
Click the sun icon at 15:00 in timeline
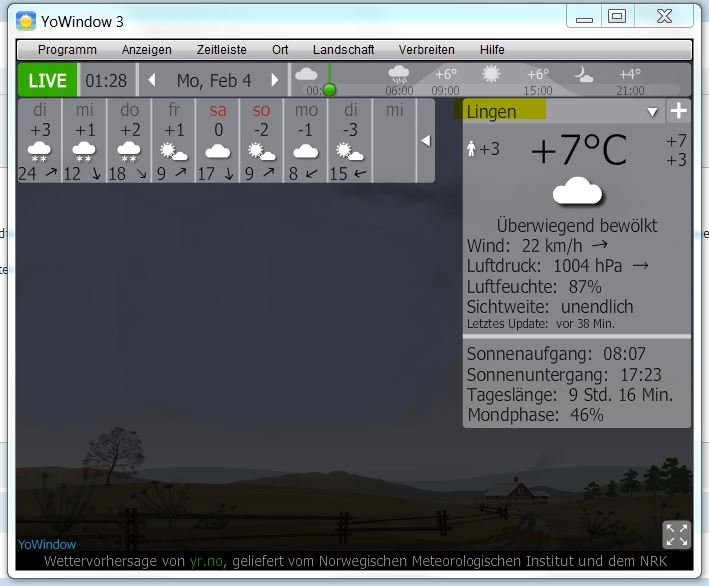pyautogui.click(x=491, y=74)
